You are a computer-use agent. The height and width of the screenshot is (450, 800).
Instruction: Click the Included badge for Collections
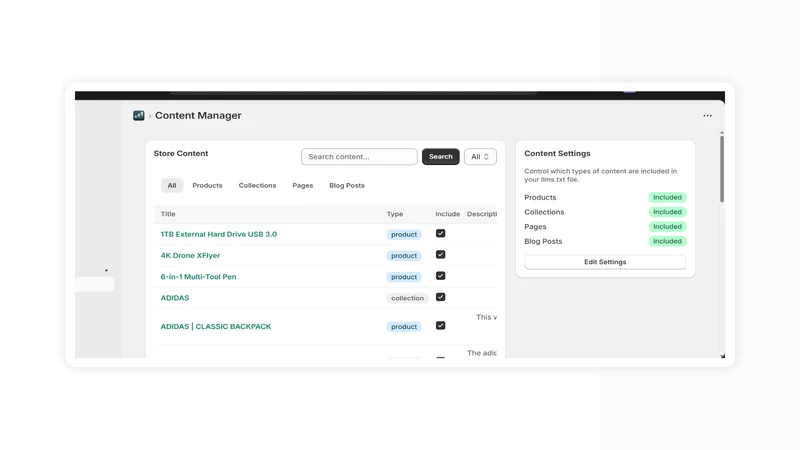(x=667, y=212)
